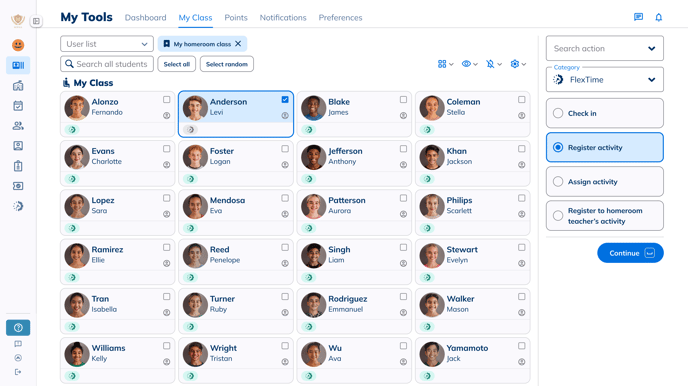Click the logout icon in sidebar
The image size is (688, 386).
coord(18,372)
